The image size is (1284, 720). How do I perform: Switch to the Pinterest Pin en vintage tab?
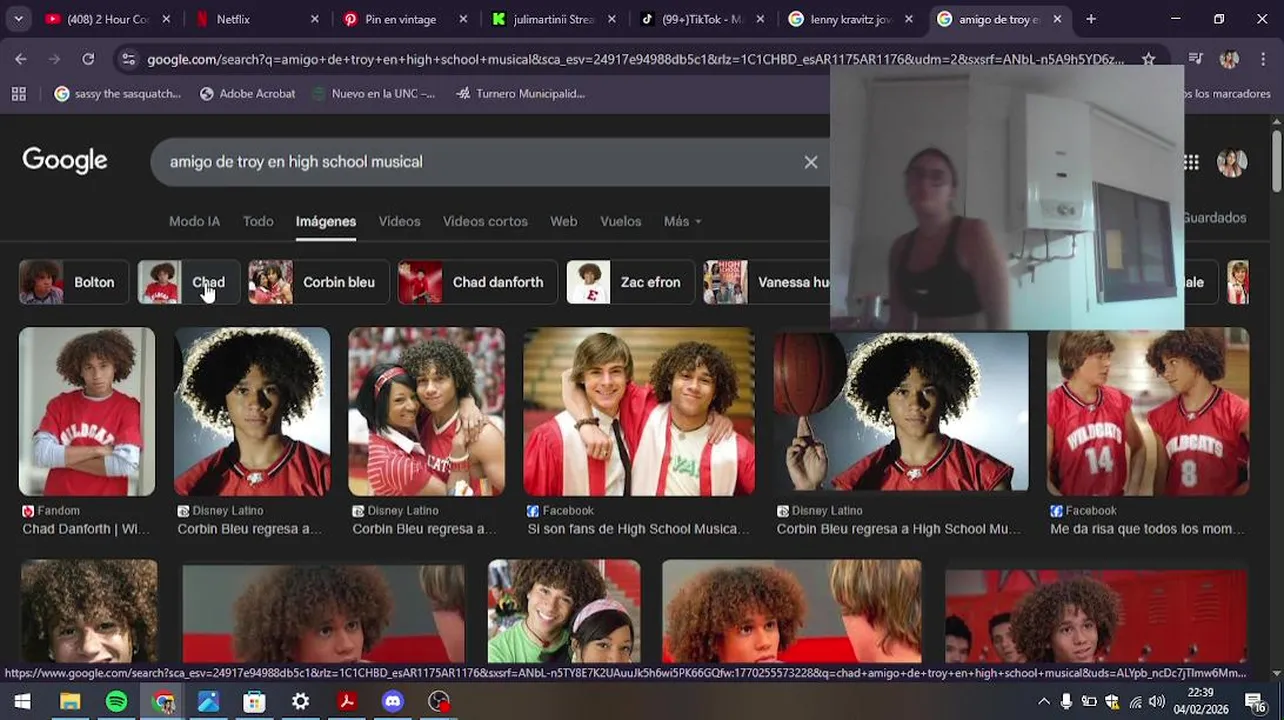(407, 19)
